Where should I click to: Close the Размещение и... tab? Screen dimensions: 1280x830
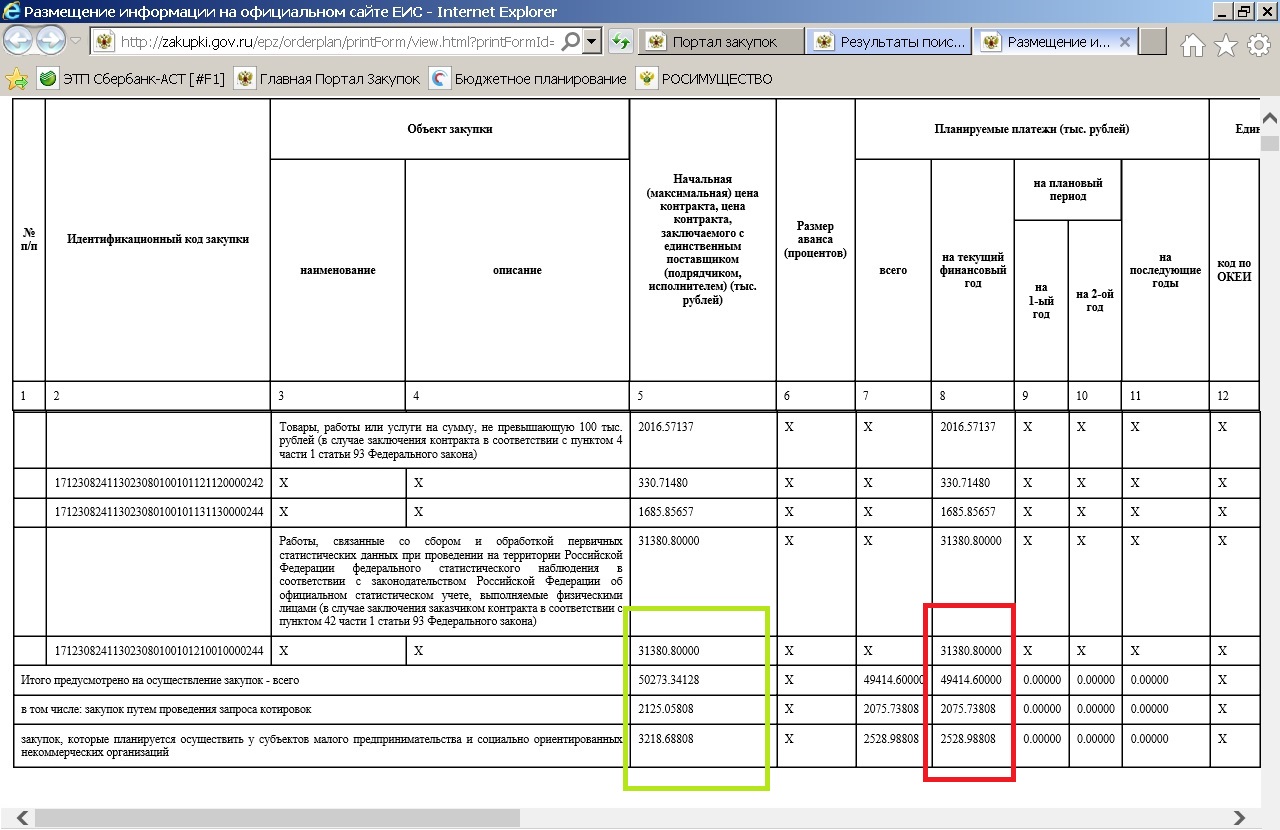click(x=1124, y=42)
